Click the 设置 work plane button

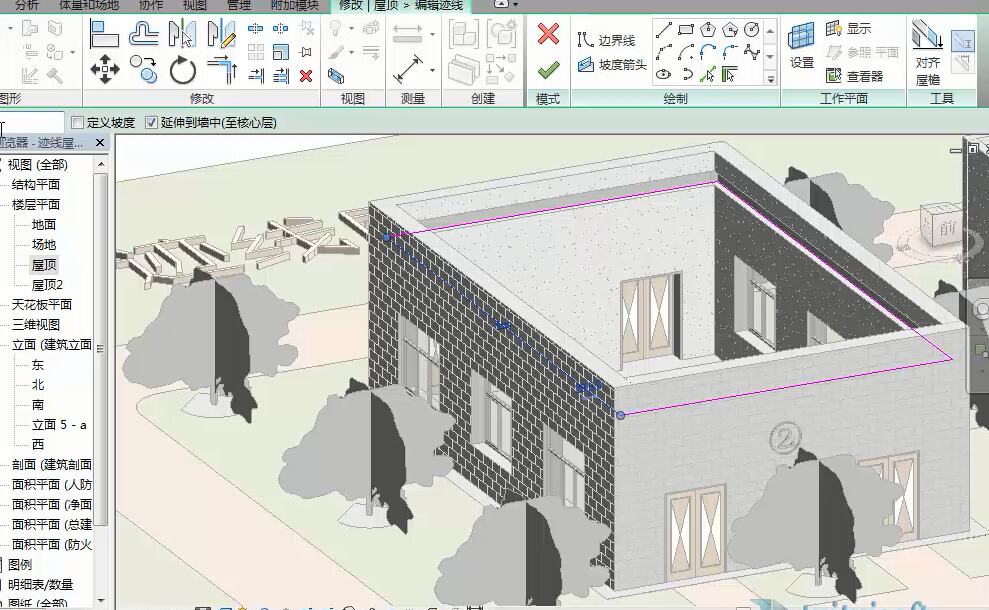(802, 45)
